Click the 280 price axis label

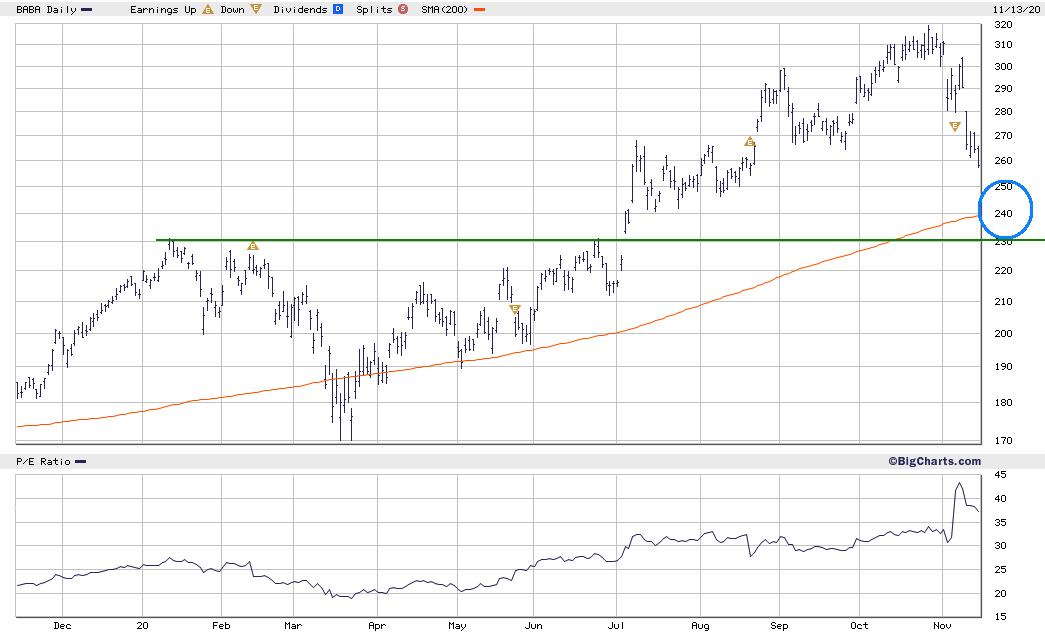pos(1003,112)
